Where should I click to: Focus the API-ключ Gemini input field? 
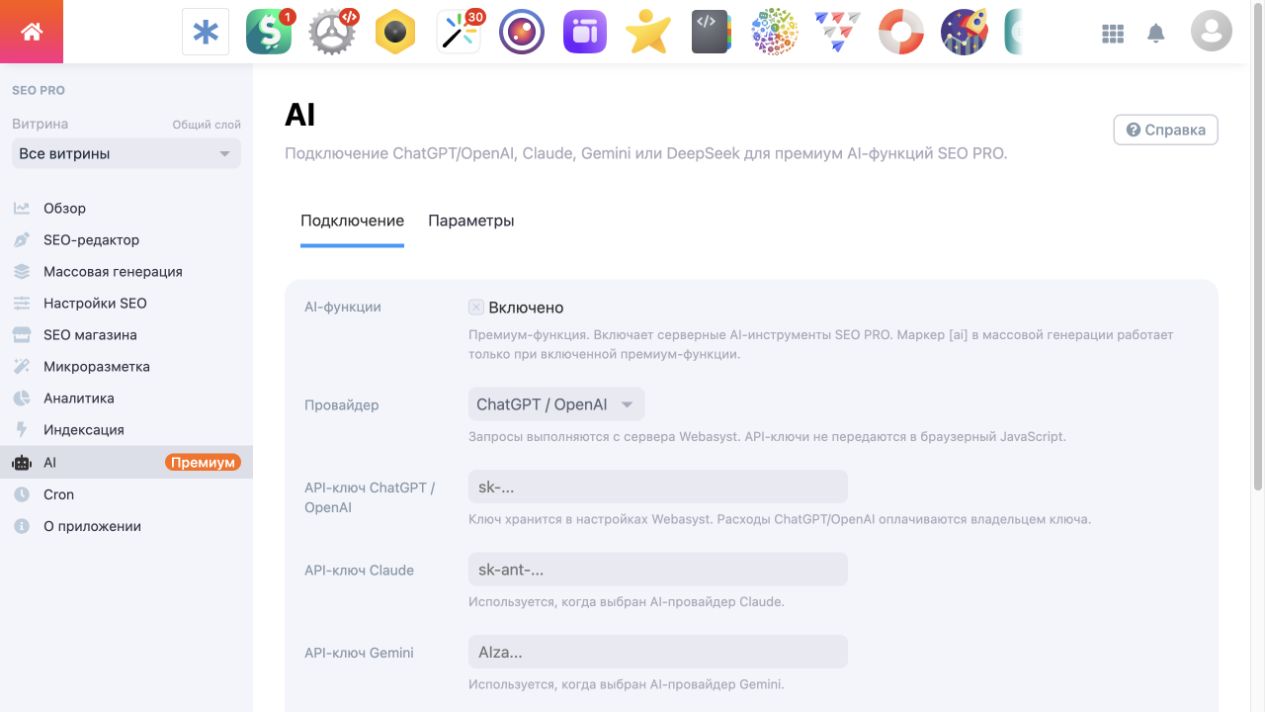658,652
